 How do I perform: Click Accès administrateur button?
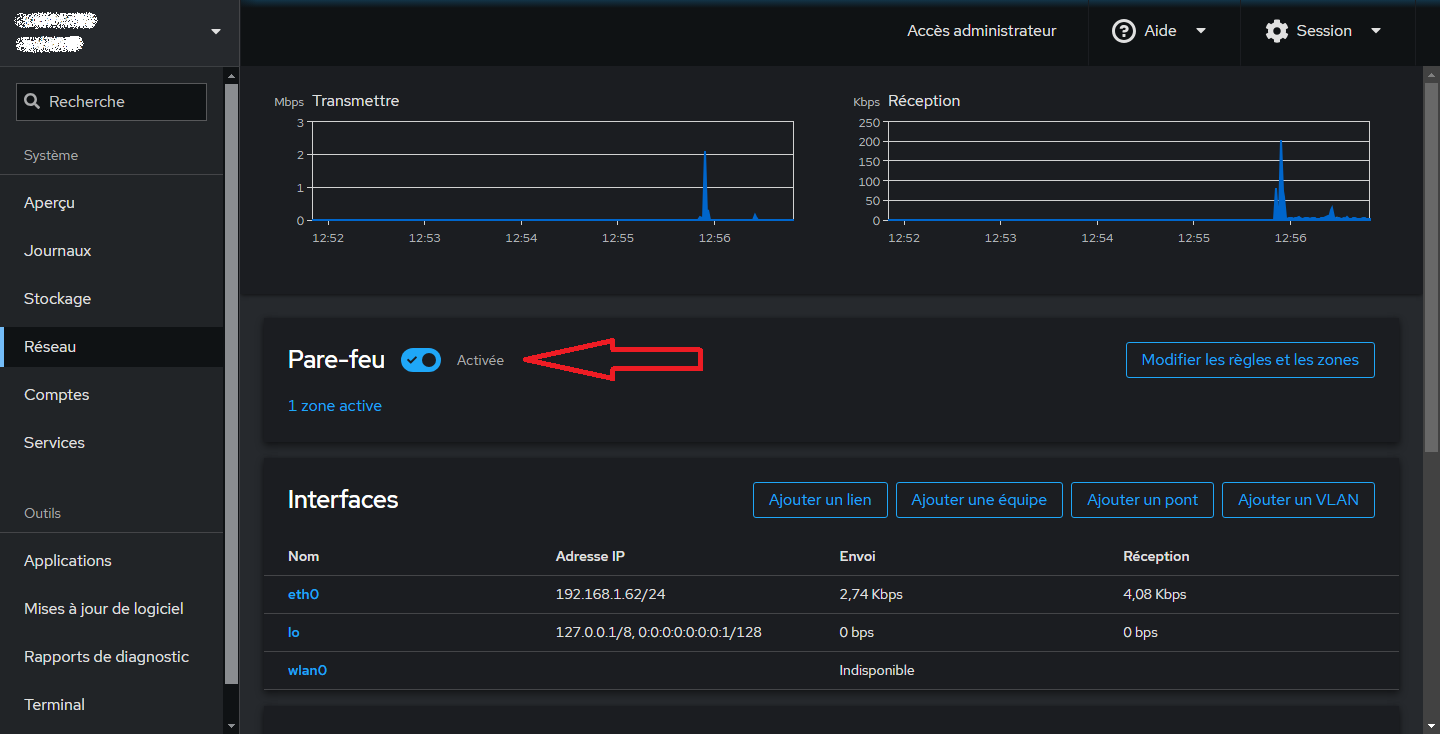point(981,31)
